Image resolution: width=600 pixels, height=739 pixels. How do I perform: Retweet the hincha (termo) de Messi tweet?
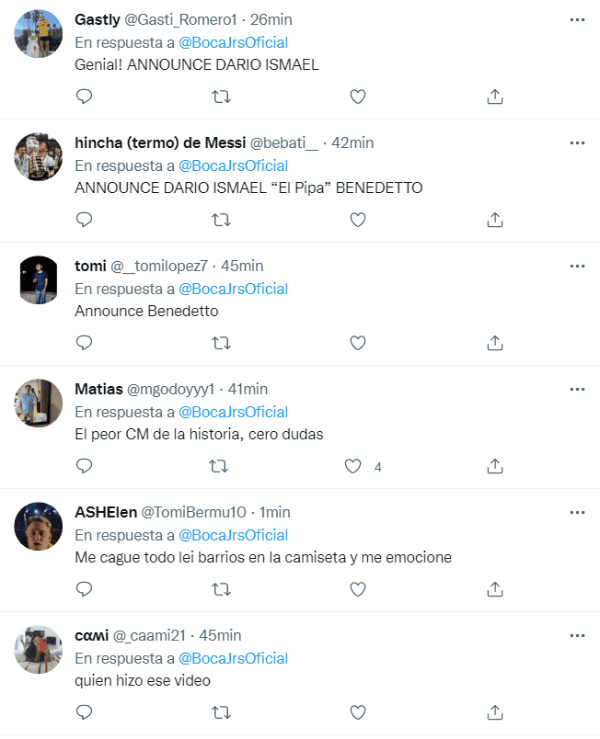(x=221, y=219)
